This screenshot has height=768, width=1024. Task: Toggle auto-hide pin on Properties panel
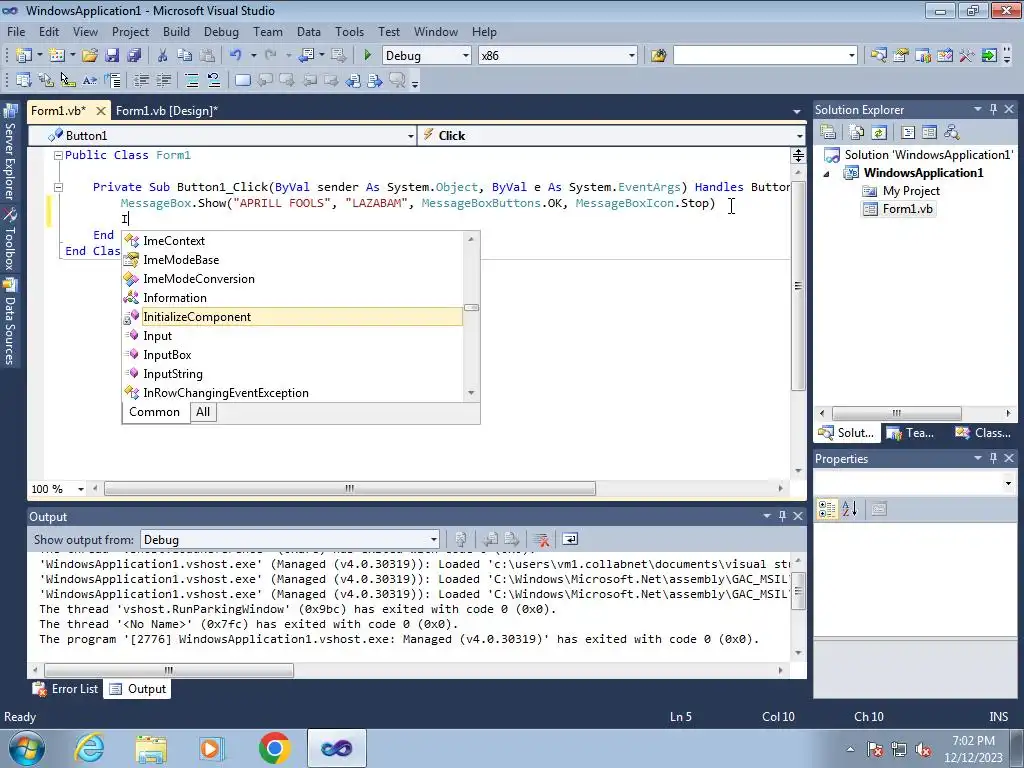click(993, 458)
